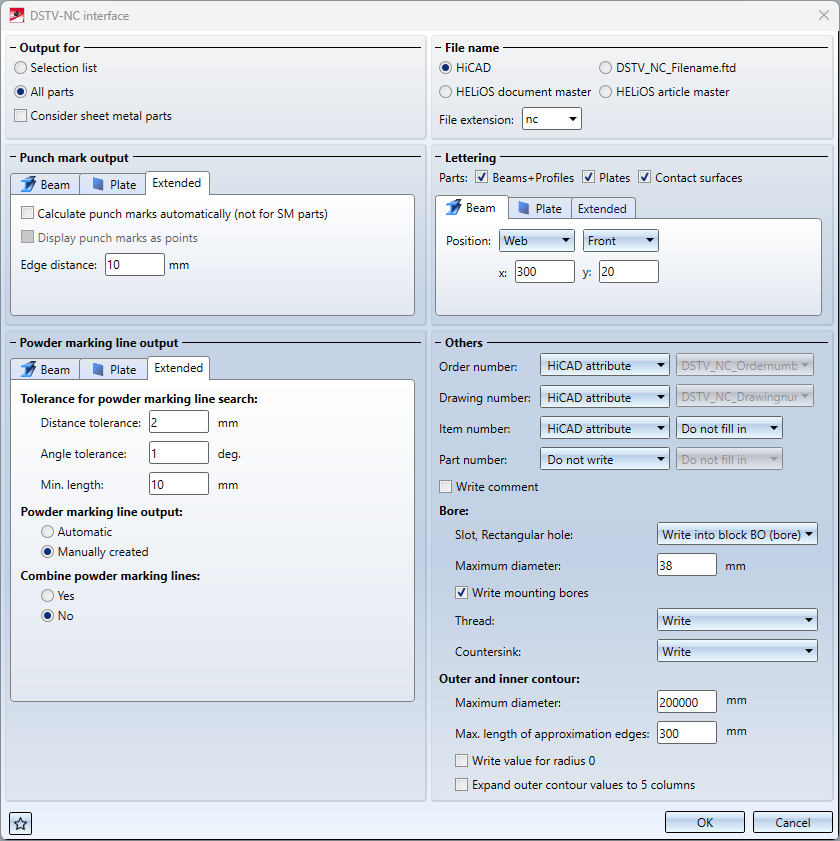Screen dimensions: 840x841
Task: Select Extended tab in Punch mark output
Action: pos(177,183)
